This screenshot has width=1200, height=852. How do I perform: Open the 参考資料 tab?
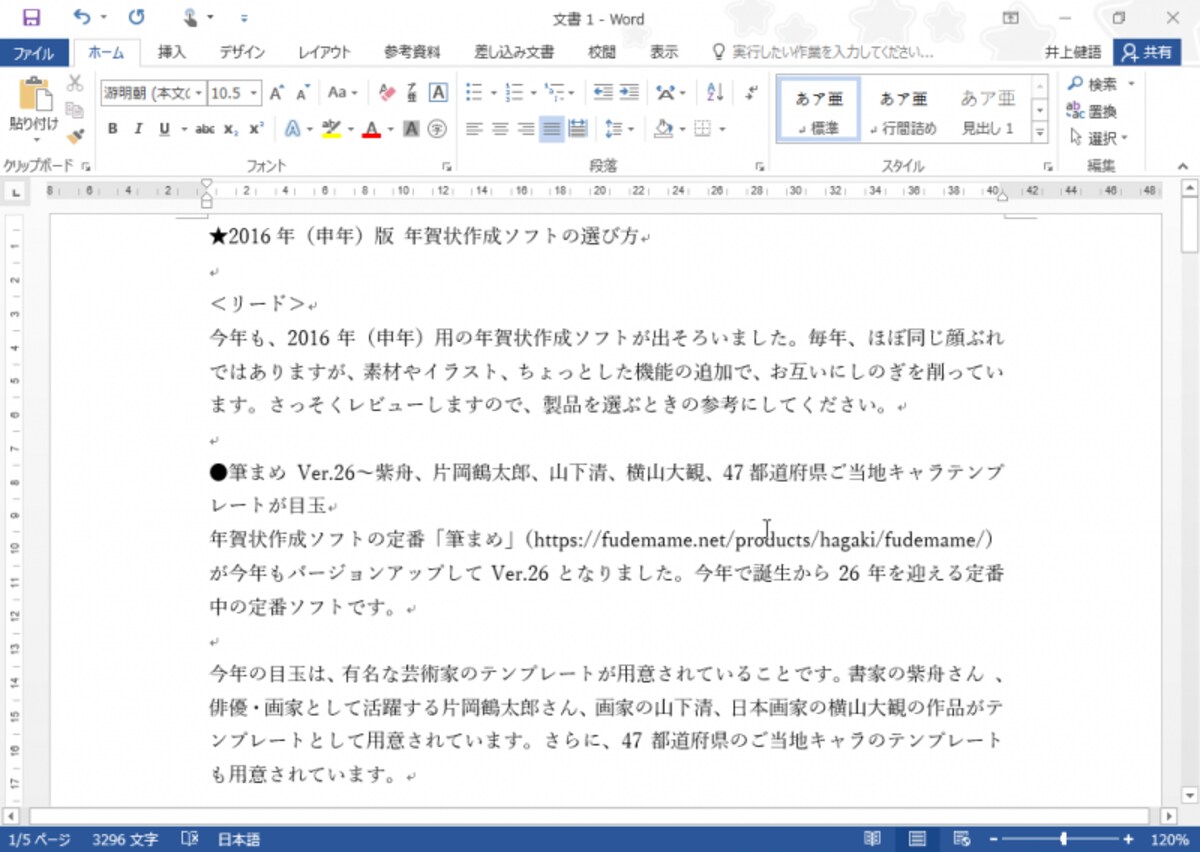(413, 53)
